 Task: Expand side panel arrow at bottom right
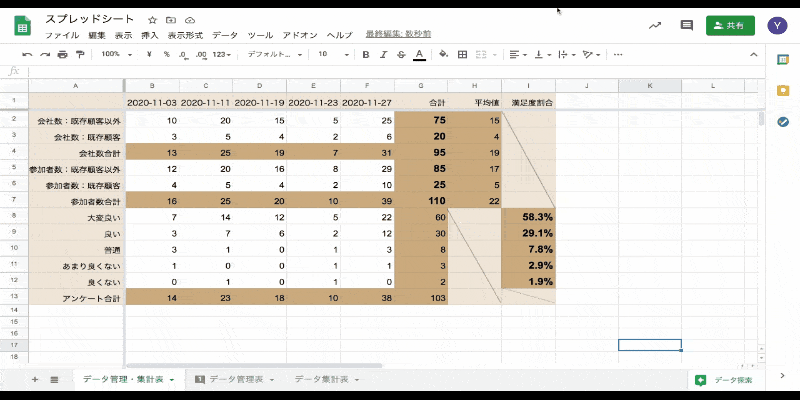point(783,376)
